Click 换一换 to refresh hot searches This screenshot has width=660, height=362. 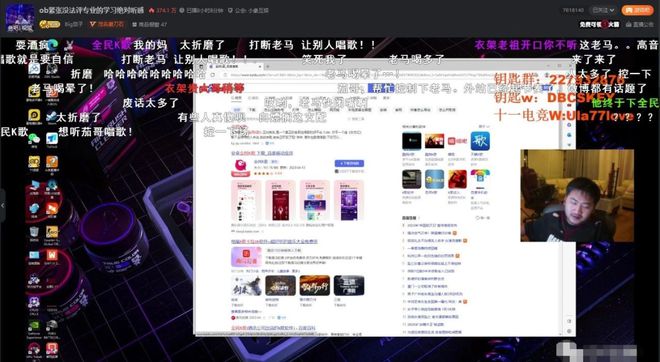(482, 218)
